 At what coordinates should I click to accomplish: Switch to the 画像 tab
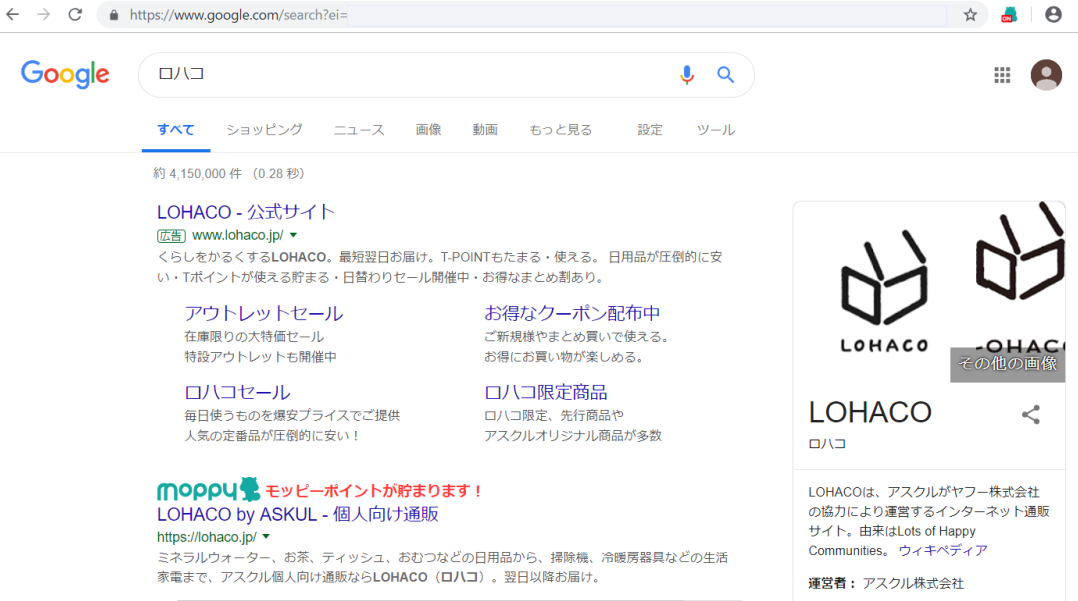tap(428, 130)
